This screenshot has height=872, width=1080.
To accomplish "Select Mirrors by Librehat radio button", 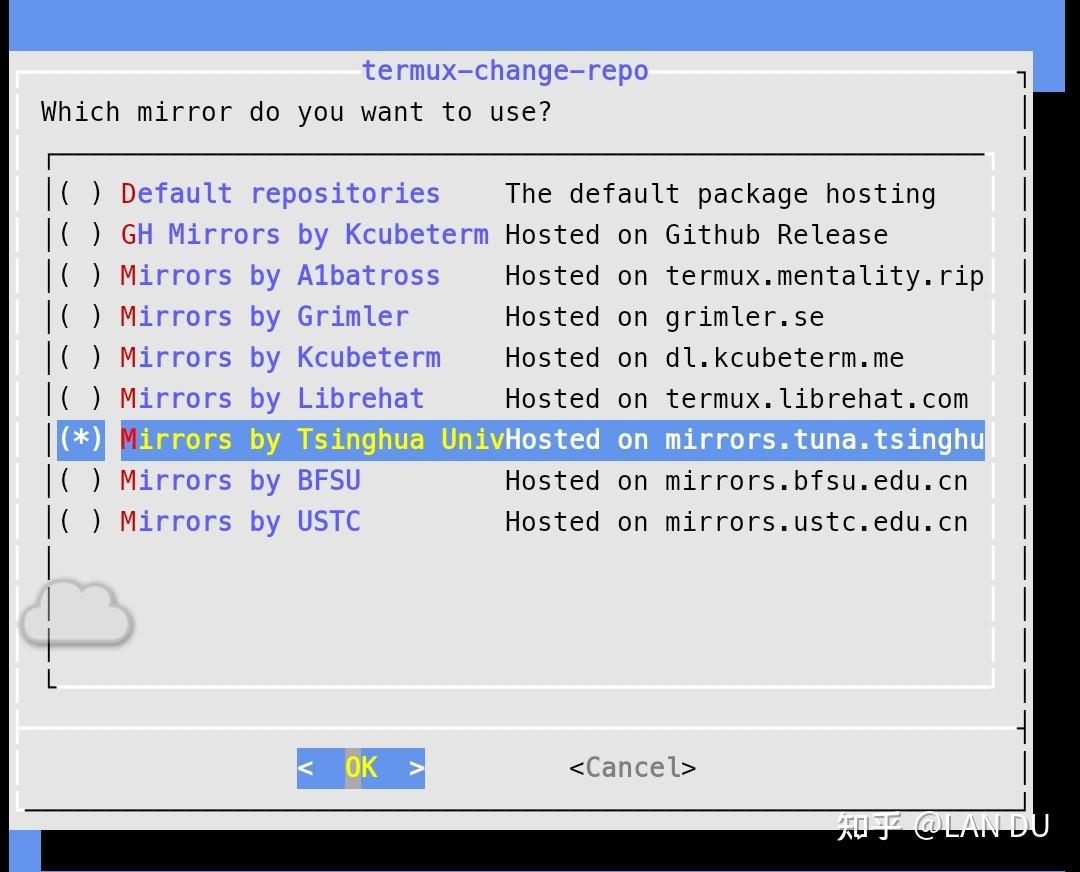I will click(x=81, y=398).
